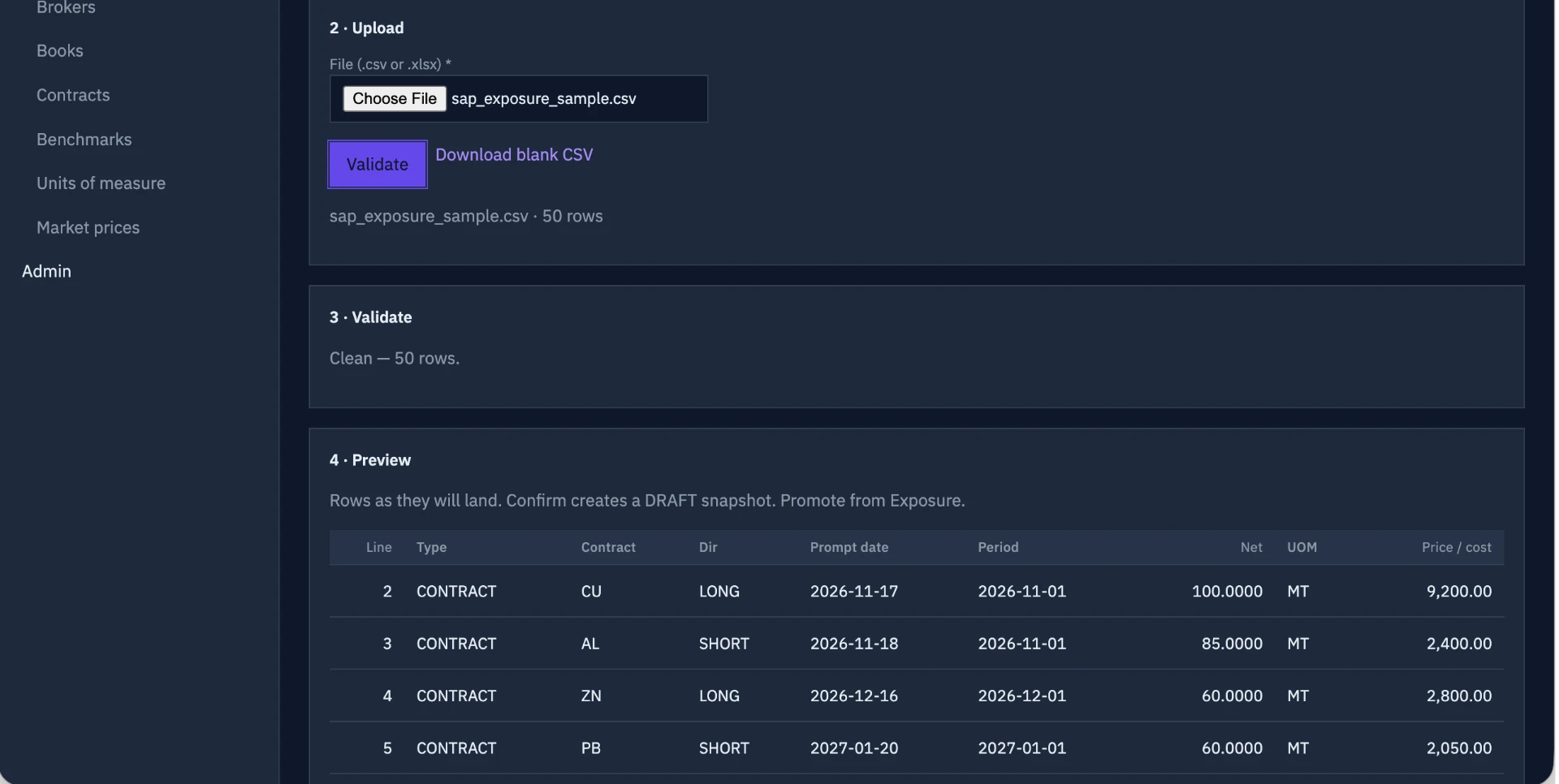The width and height of the screenshot is (1559, 784).
Task: Click the UOM column header
Action: (1302, 547)
